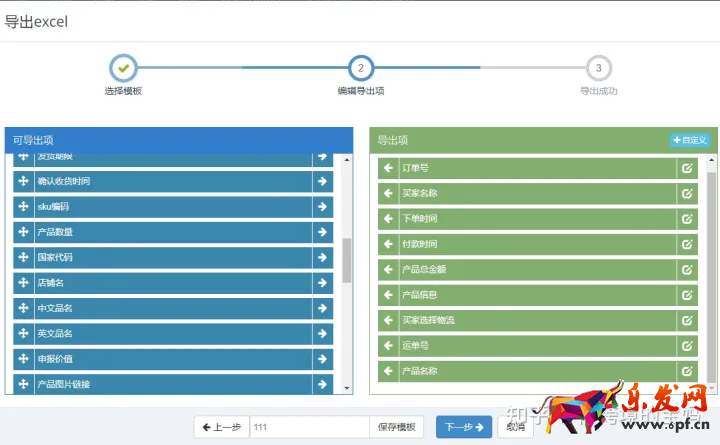Select step 1 选择模板 circle
This screenshot has width=720, height=445.
point(123,68)
